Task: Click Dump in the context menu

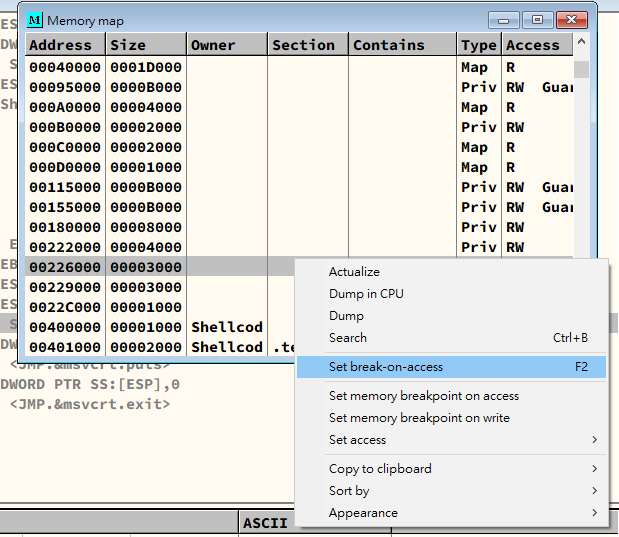Action: [x=346, y=316]
